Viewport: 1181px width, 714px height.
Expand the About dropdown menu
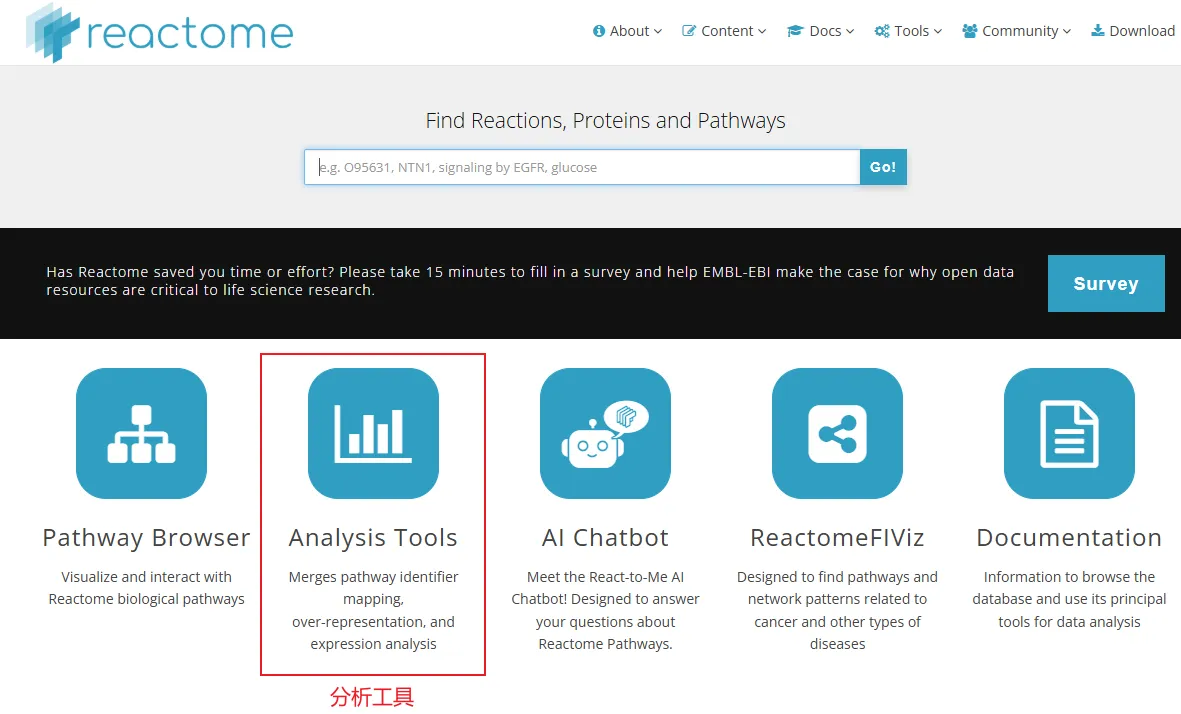click(628, 31)
